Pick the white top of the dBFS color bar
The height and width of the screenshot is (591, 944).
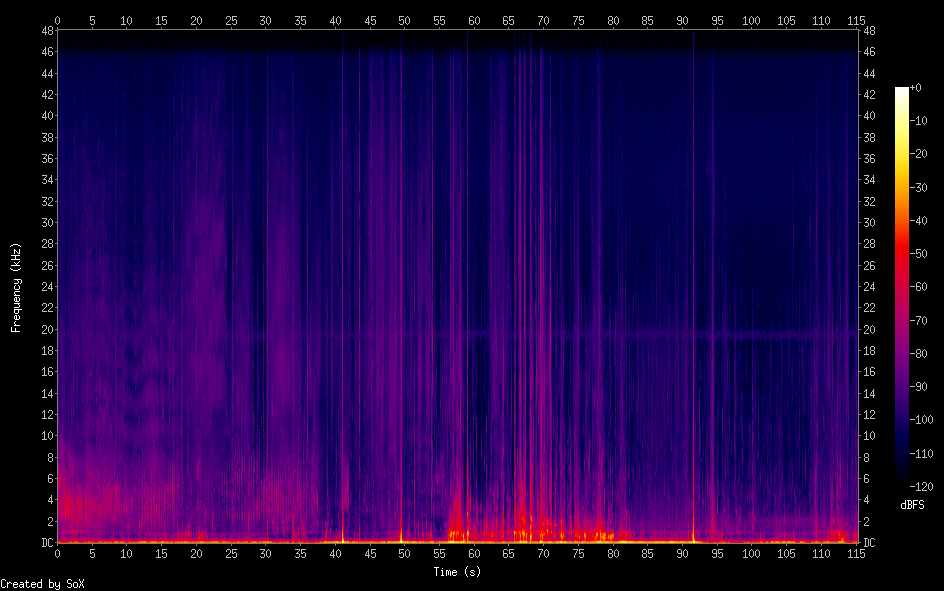click(902, 91)
